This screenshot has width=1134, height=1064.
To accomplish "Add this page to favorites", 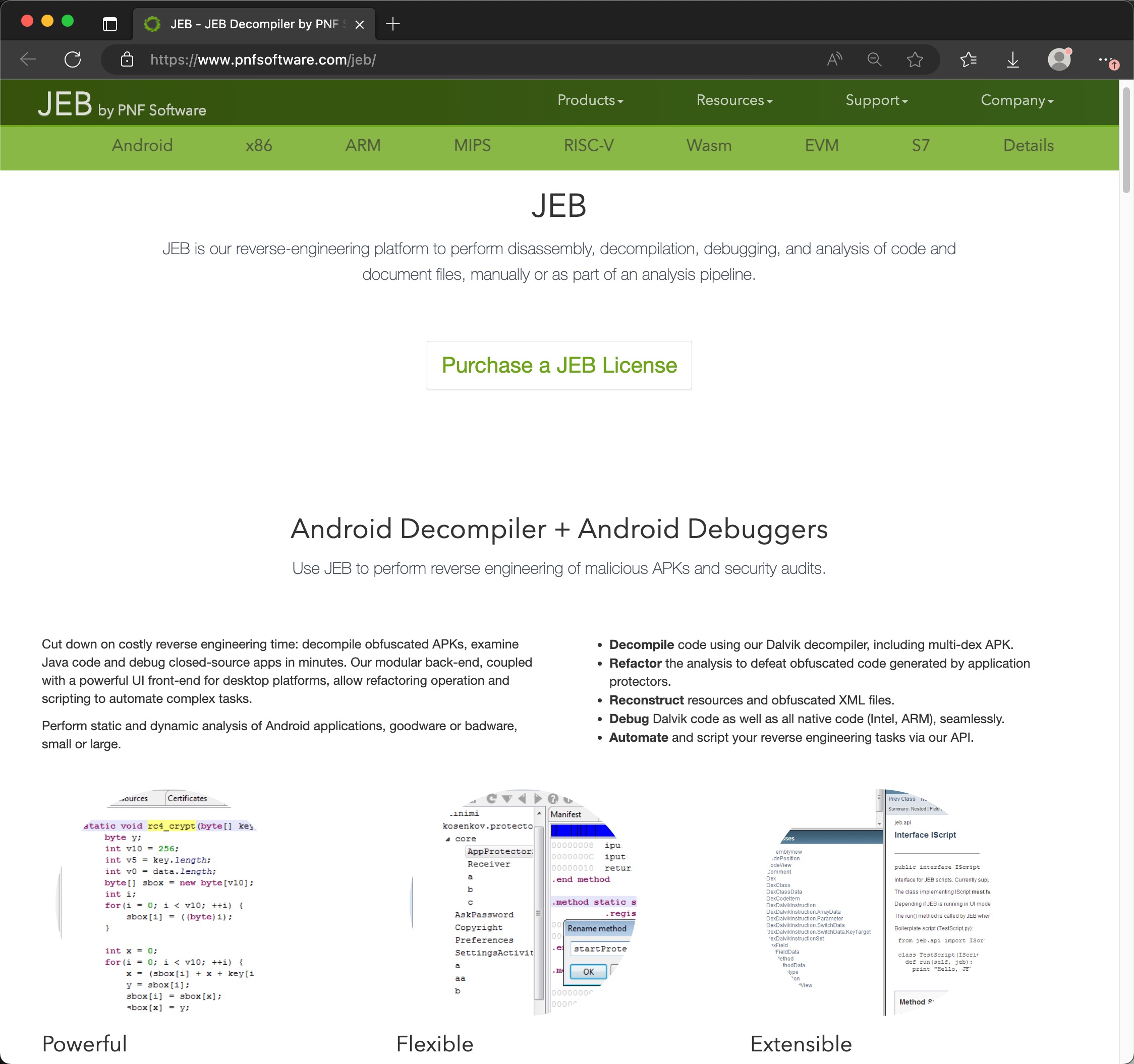I will coord(915,60).
